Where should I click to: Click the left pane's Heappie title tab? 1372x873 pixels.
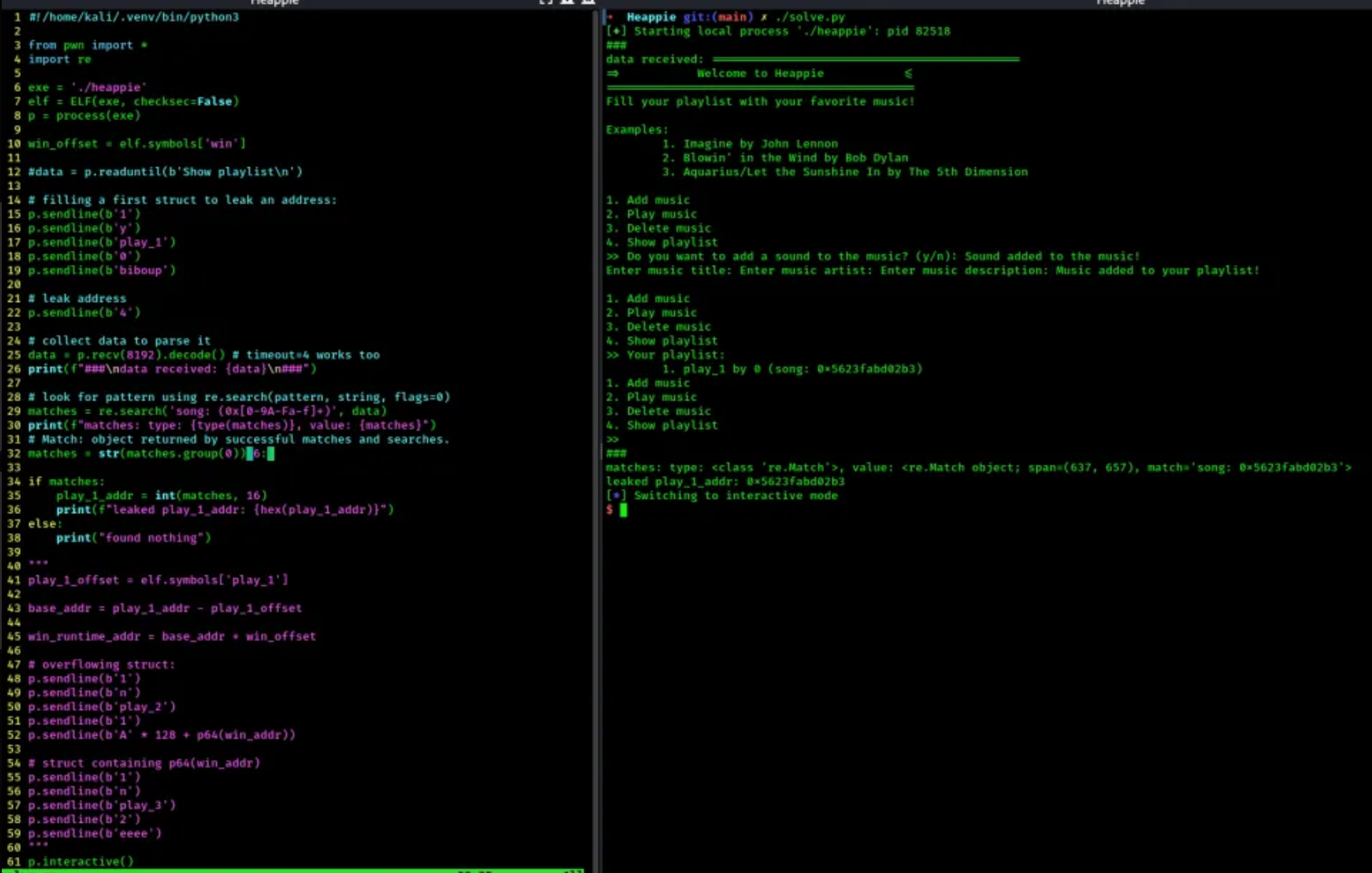[x=274, y=2]
